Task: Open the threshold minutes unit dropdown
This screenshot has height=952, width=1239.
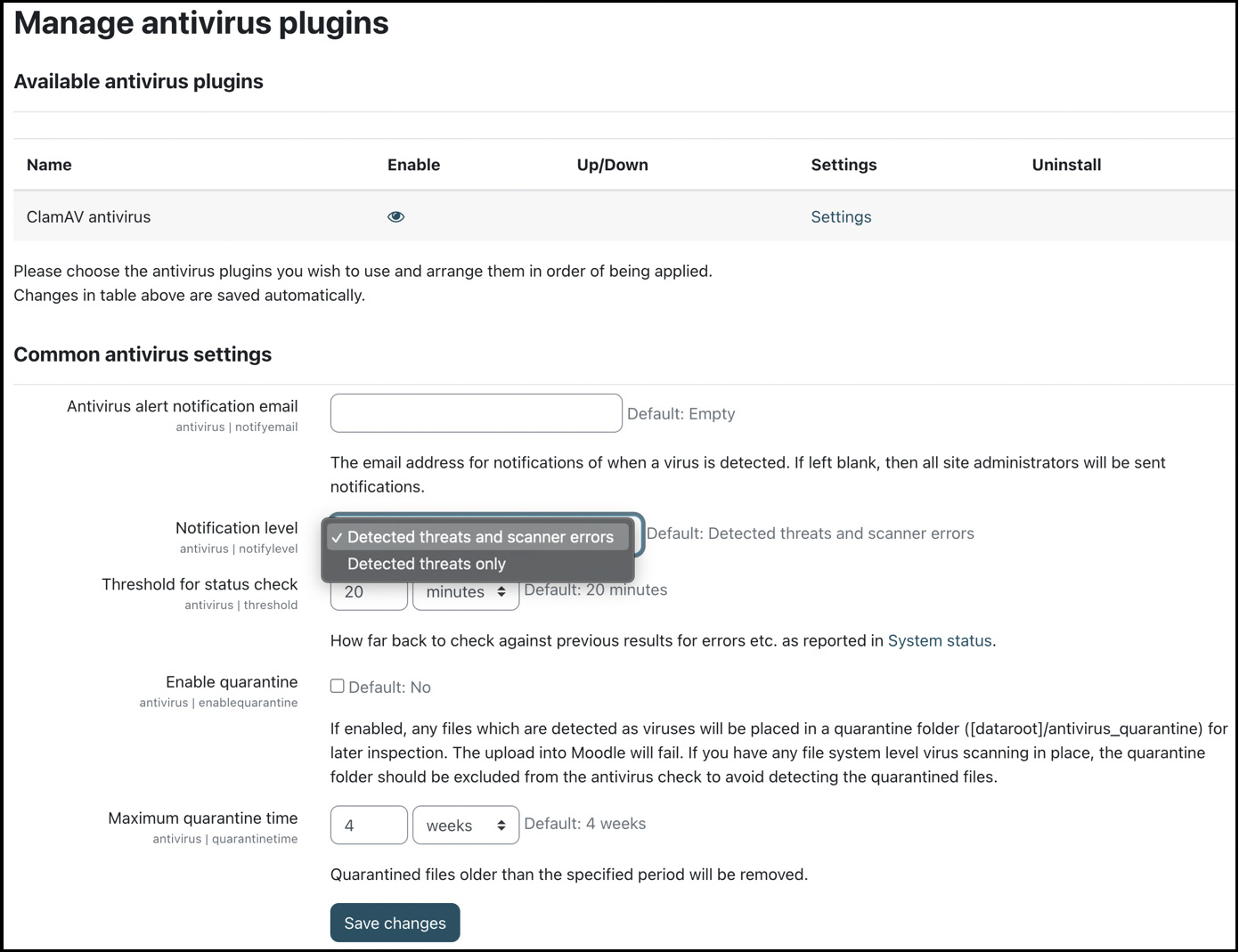Action: coord(466,593)
